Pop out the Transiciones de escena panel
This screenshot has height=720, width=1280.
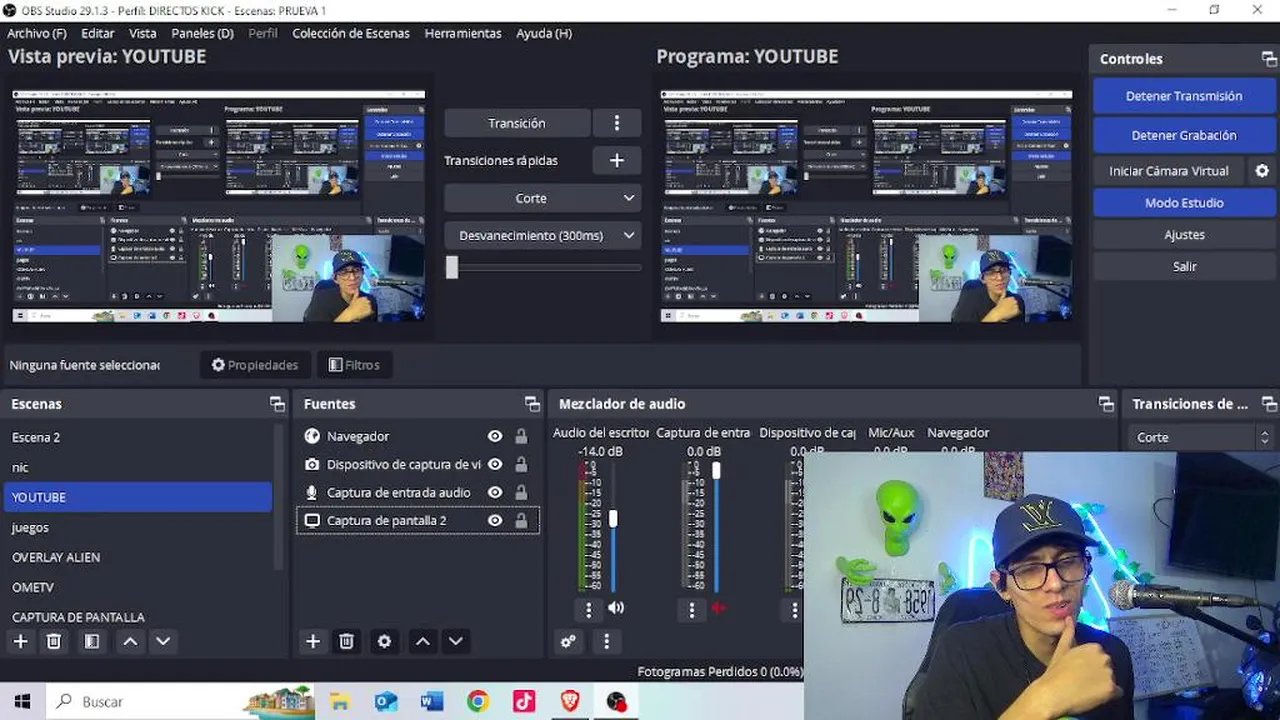pos(1269,404)
